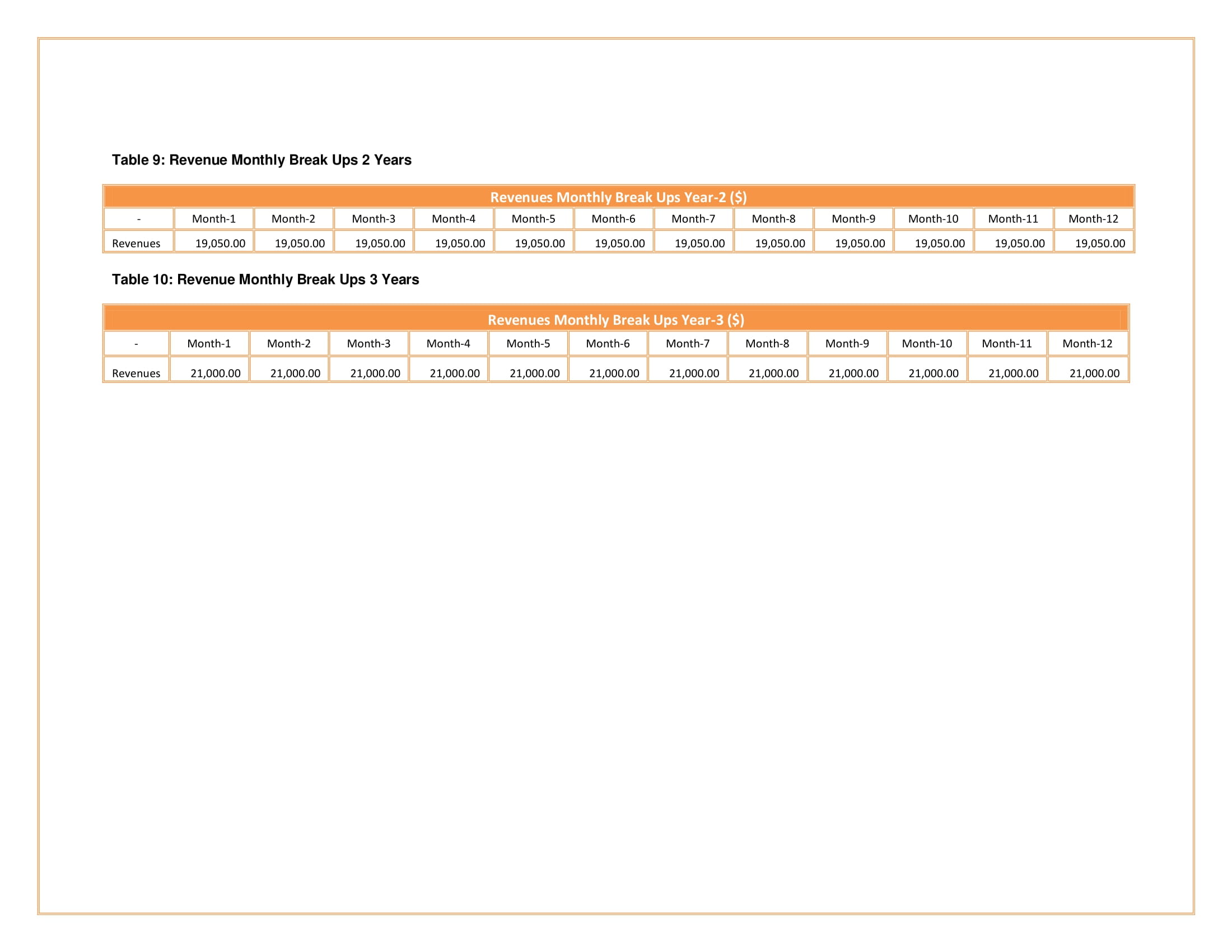The height and width of the screenshot is (952, 1232).
Task: Click Month-11 header in Year-3 table
Action: 1006,343
